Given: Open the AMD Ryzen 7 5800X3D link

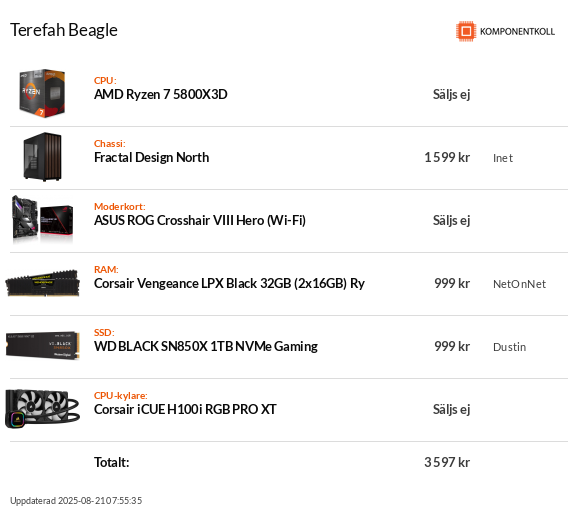Looking at the screenshot, I should pos(160,95).
